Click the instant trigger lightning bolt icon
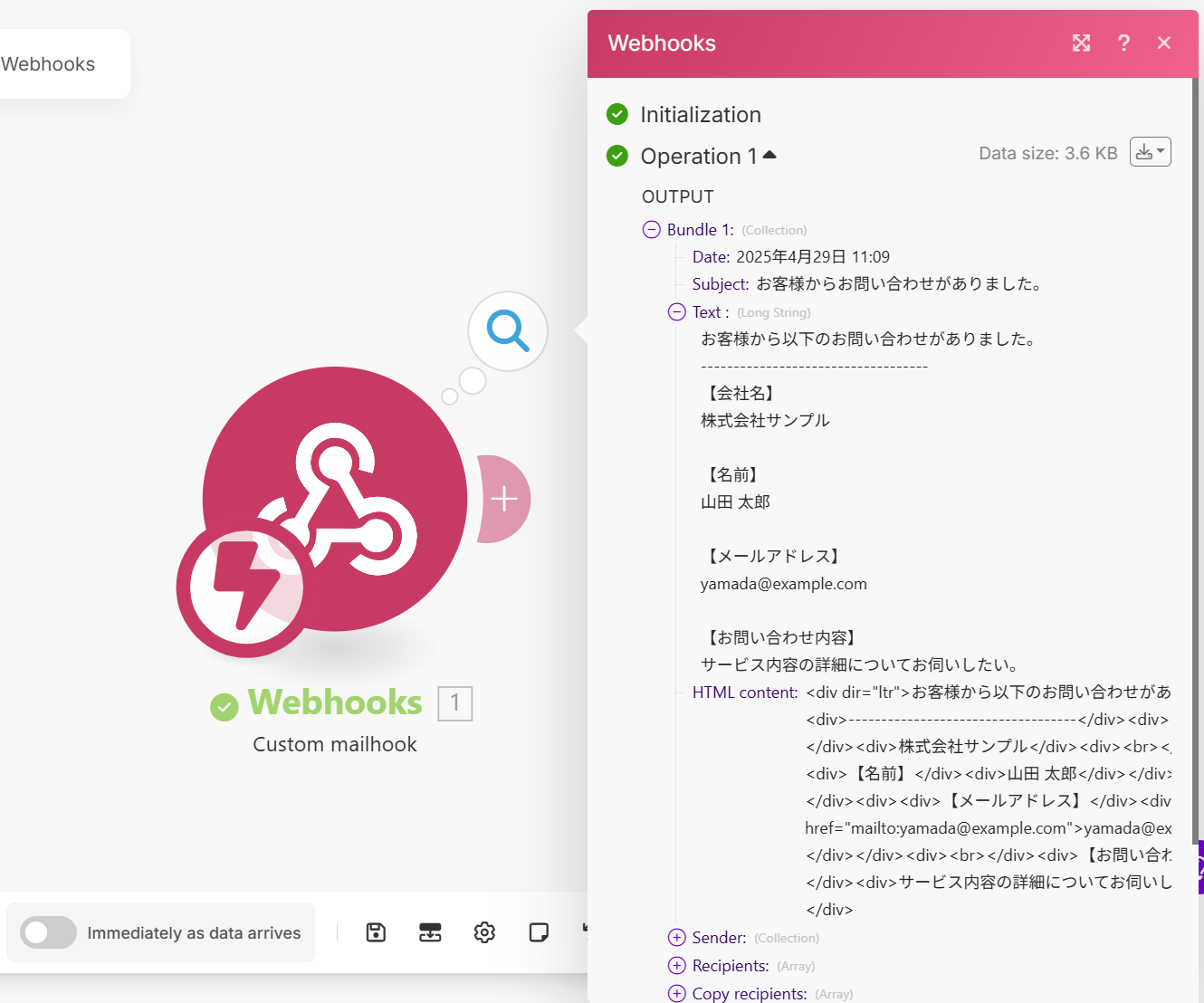The height and width of the screenshot is (1003, 1204). 244,587
